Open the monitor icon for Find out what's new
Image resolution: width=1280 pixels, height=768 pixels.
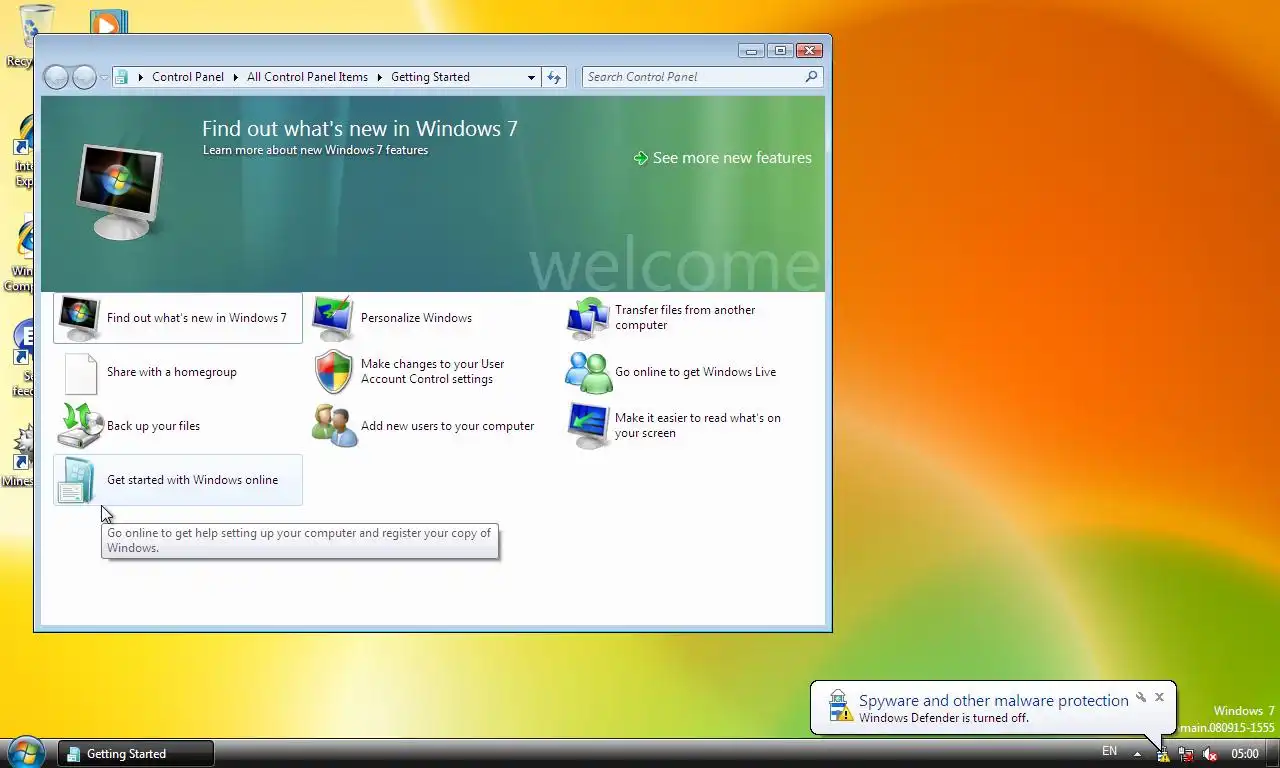79,319
